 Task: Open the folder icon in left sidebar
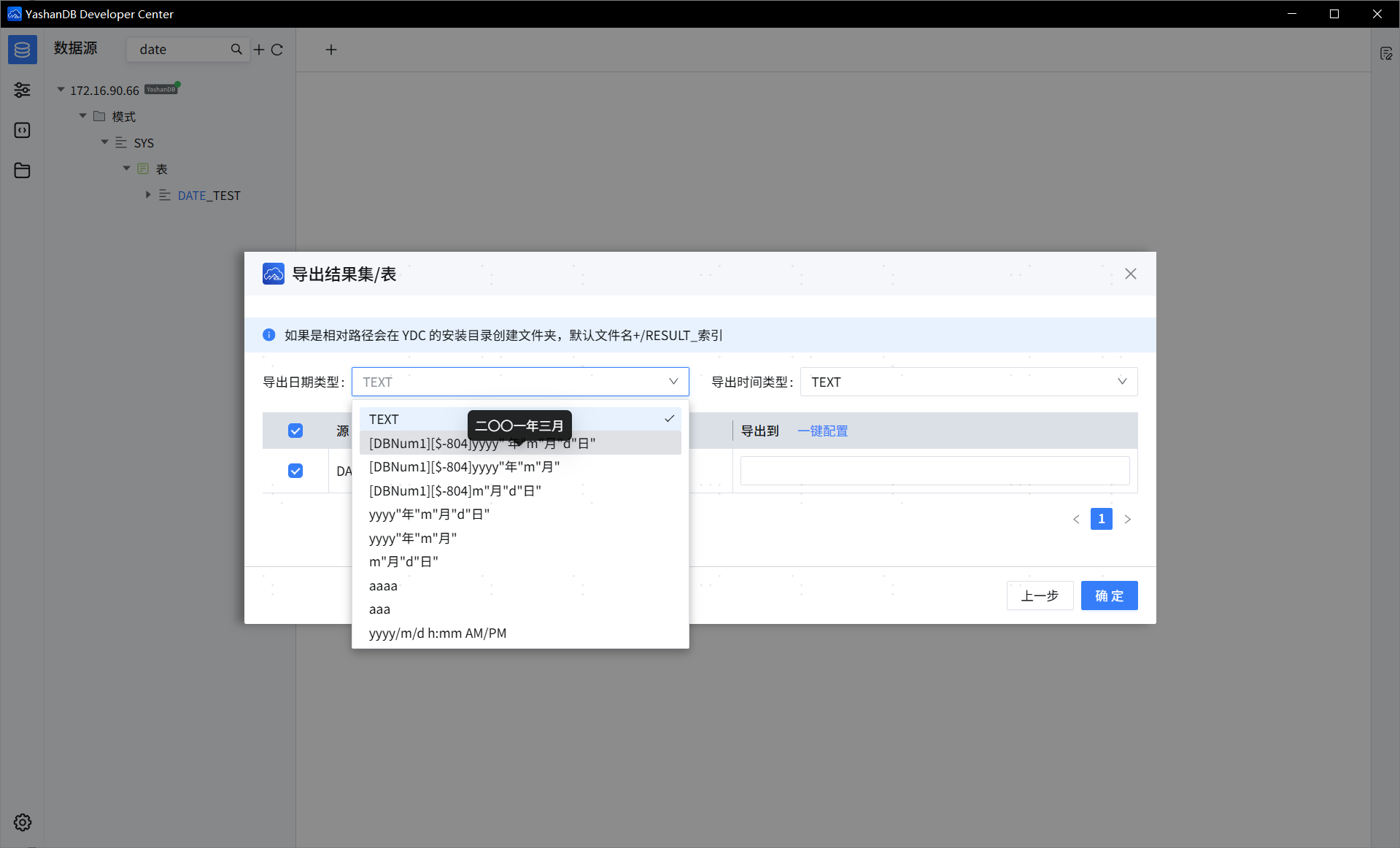(22, 170)
